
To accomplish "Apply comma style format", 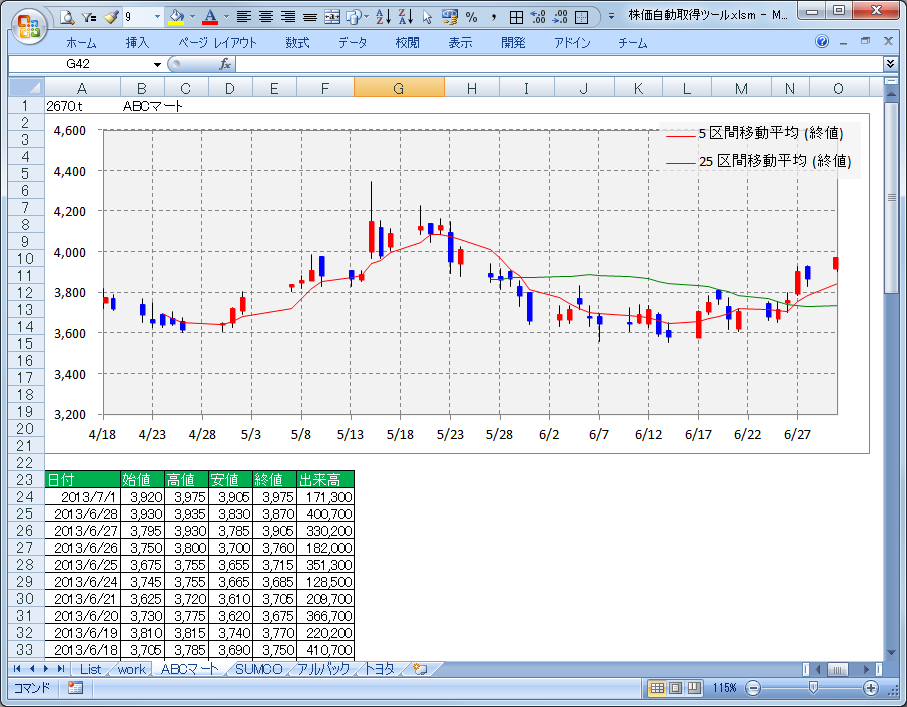I will point(493,17).
